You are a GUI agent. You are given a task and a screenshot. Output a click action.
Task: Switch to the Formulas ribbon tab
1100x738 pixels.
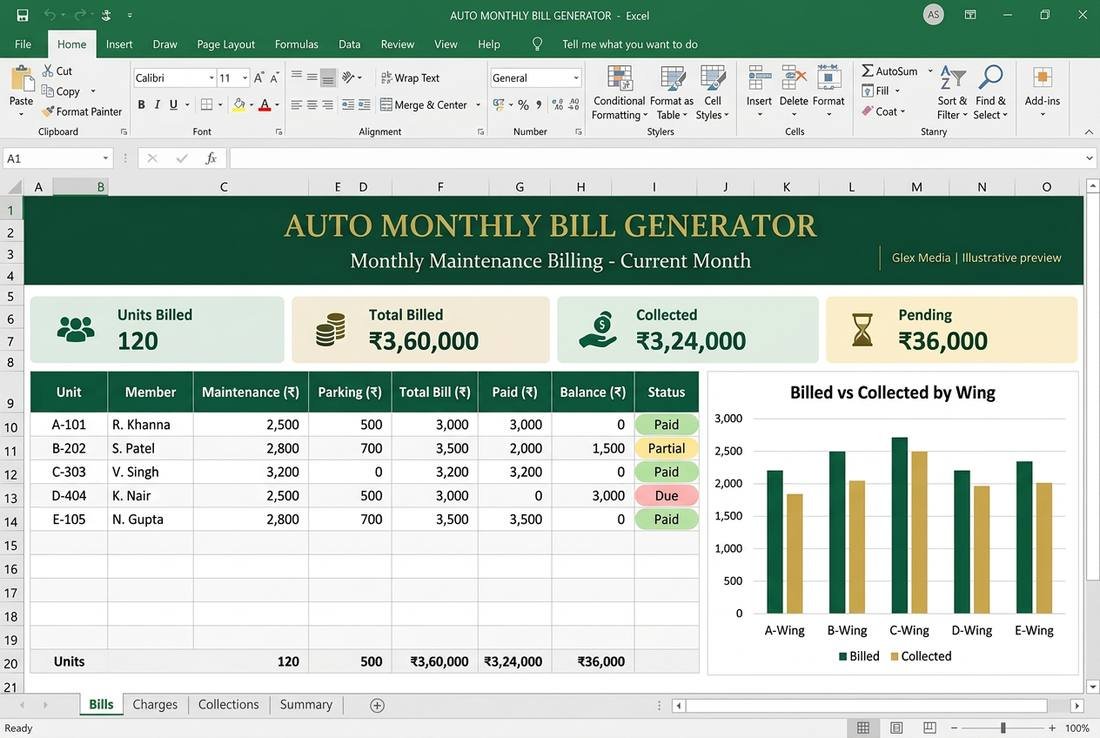click(296, 44)
